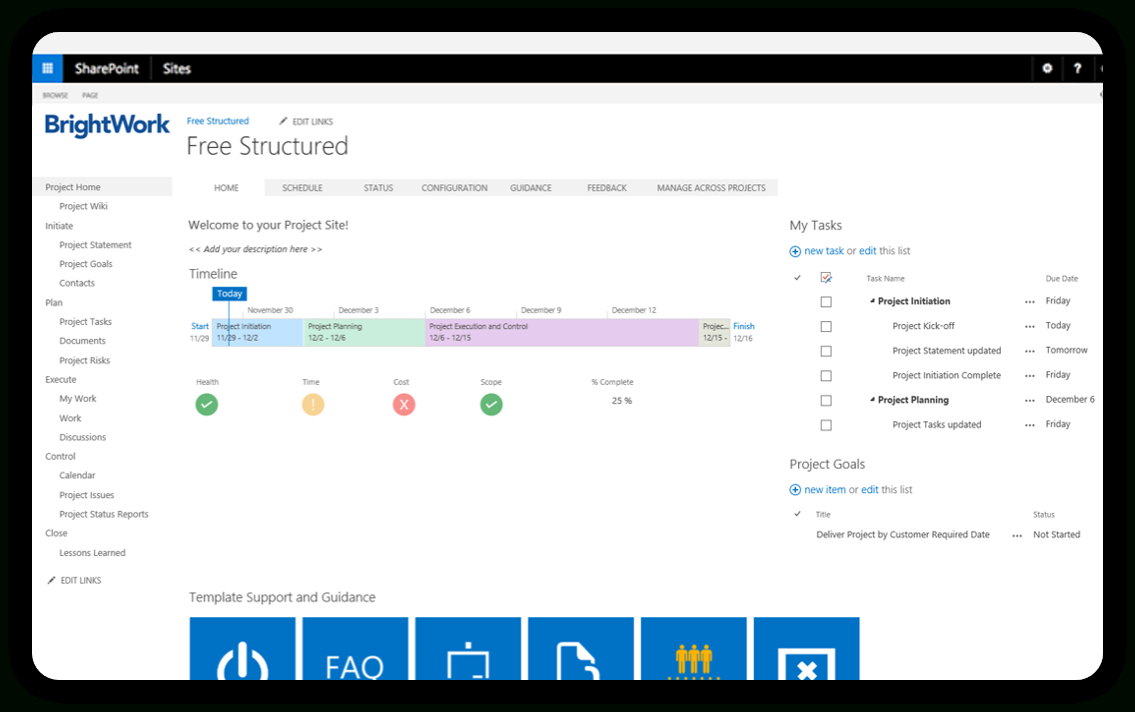This screenshot has width=1135, height=712.
Task: Click the yellow Time warning indicator
Action: (313, 404)
